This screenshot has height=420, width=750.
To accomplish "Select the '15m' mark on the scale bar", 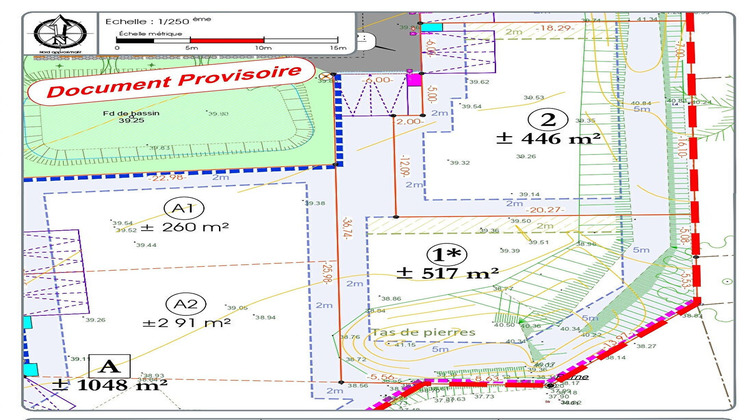I will point(338,48).
